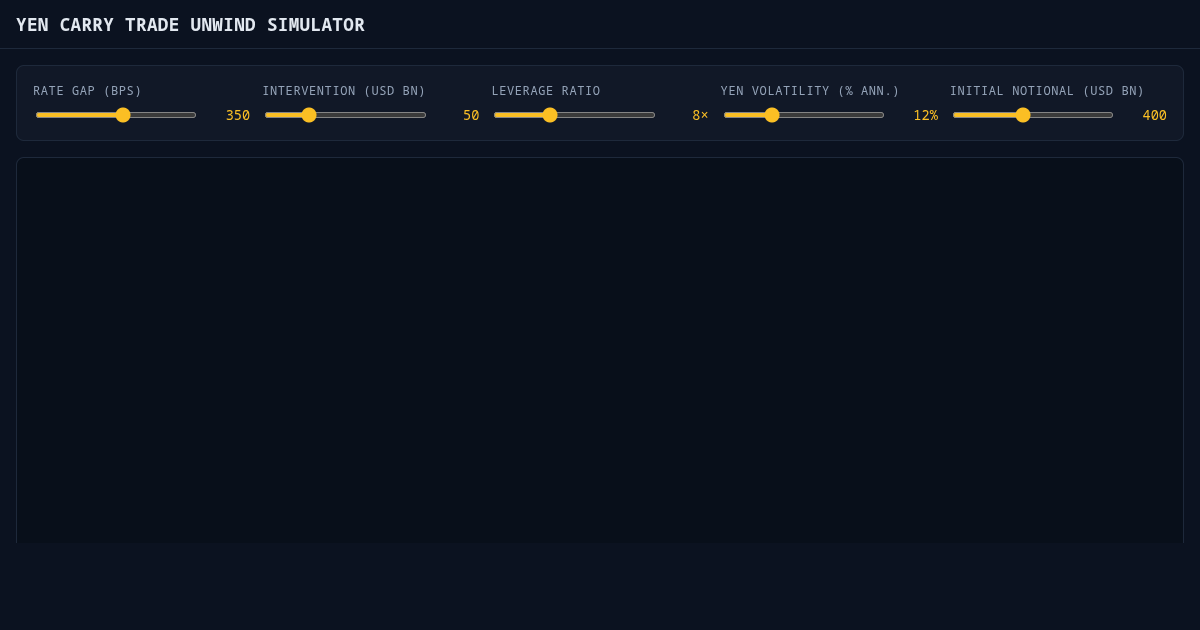Click the Initial Notional slider thumb
Viewport: 1200px width, 630px height.
1023,115
